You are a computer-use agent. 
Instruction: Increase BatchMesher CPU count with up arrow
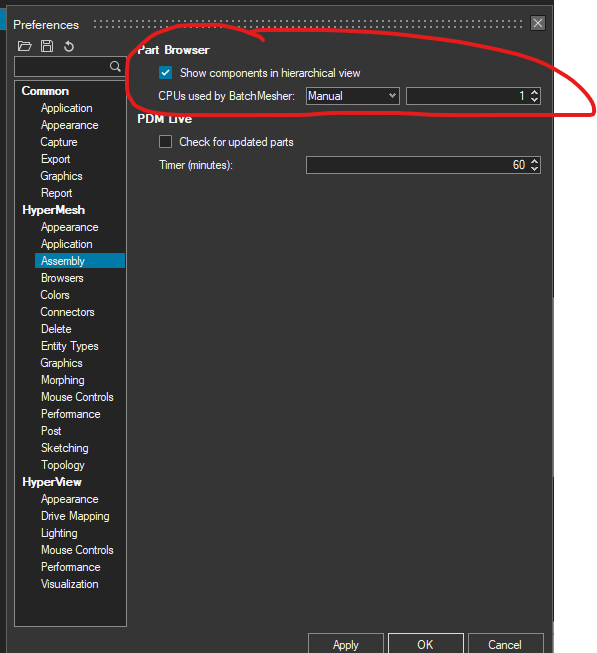pos(535,92)
